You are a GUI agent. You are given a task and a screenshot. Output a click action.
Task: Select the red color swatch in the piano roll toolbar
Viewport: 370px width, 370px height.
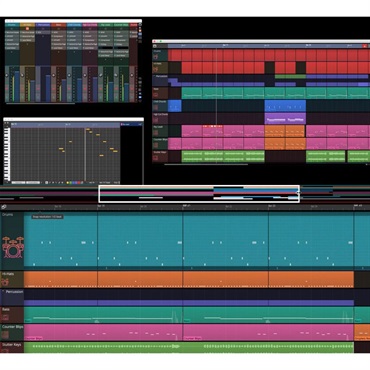[79, 182]
